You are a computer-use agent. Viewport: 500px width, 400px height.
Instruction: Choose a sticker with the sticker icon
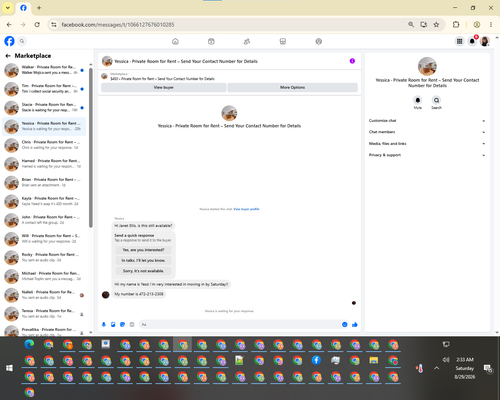[x=122, y=324]
